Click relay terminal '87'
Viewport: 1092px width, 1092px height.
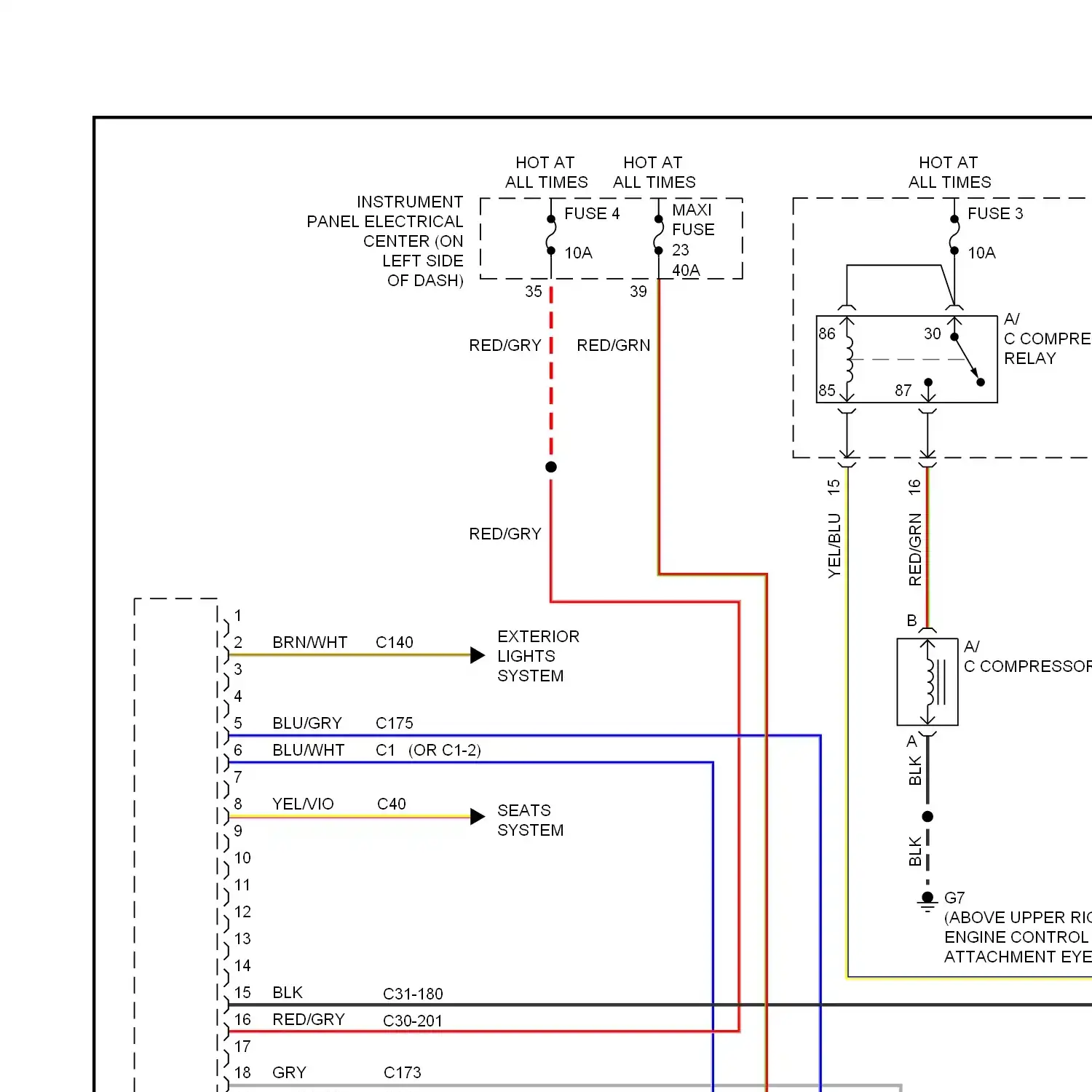tap(903, 390)
